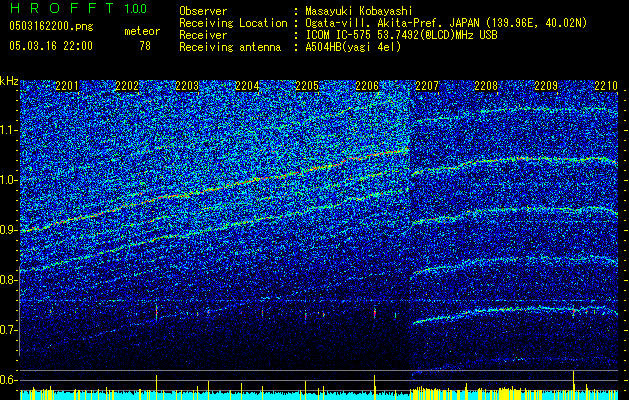Viewport: 629px width, 400px height.
Task: Click the 'Receiver' field label
Action: click(203, 35)
